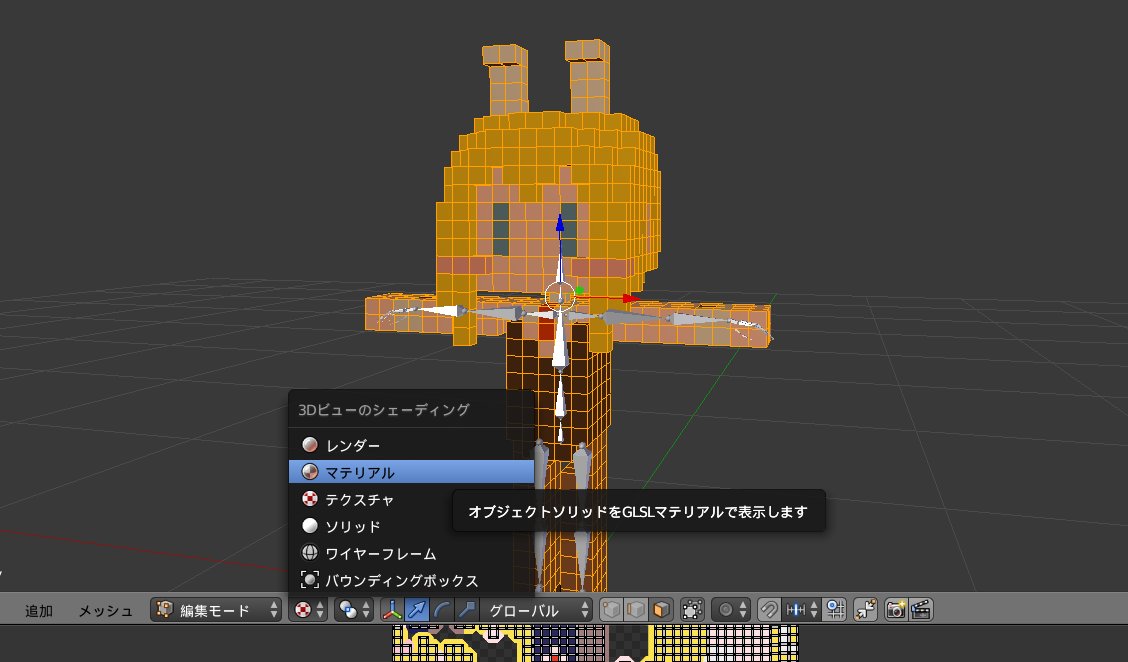The image size is (1128, 662).
Task: Toggle the auto-merge vertices icon
Action: (865, 610)
